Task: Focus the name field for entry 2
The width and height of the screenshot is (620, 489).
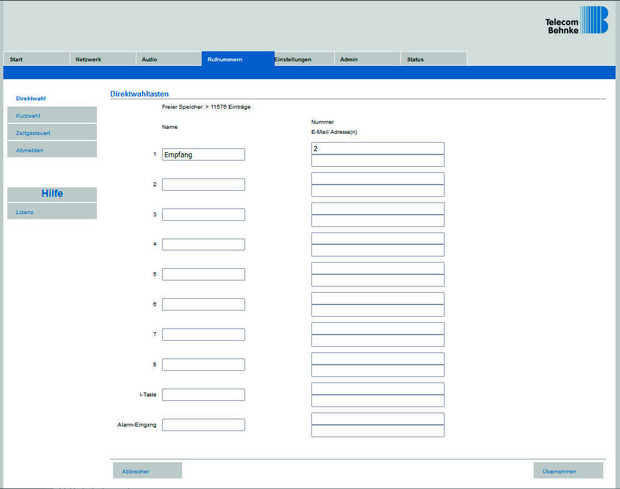Action: tap(203, 185)
